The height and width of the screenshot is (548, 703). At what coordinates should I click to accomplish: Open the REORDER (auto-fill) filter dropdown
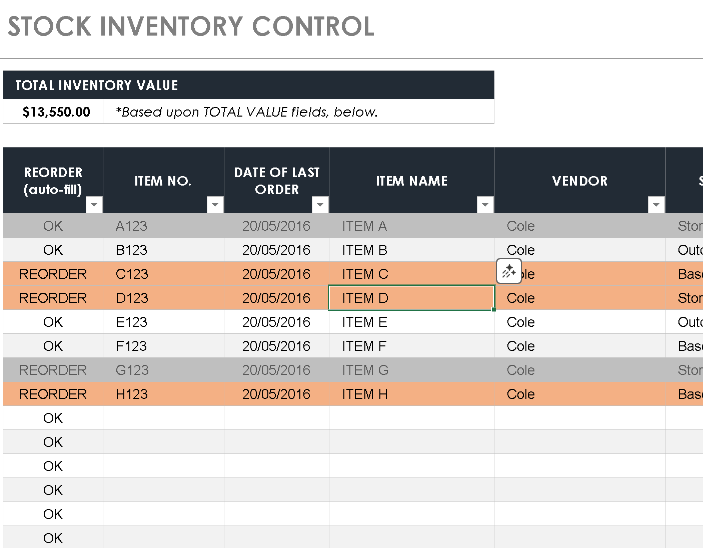(x=94, y=204)
